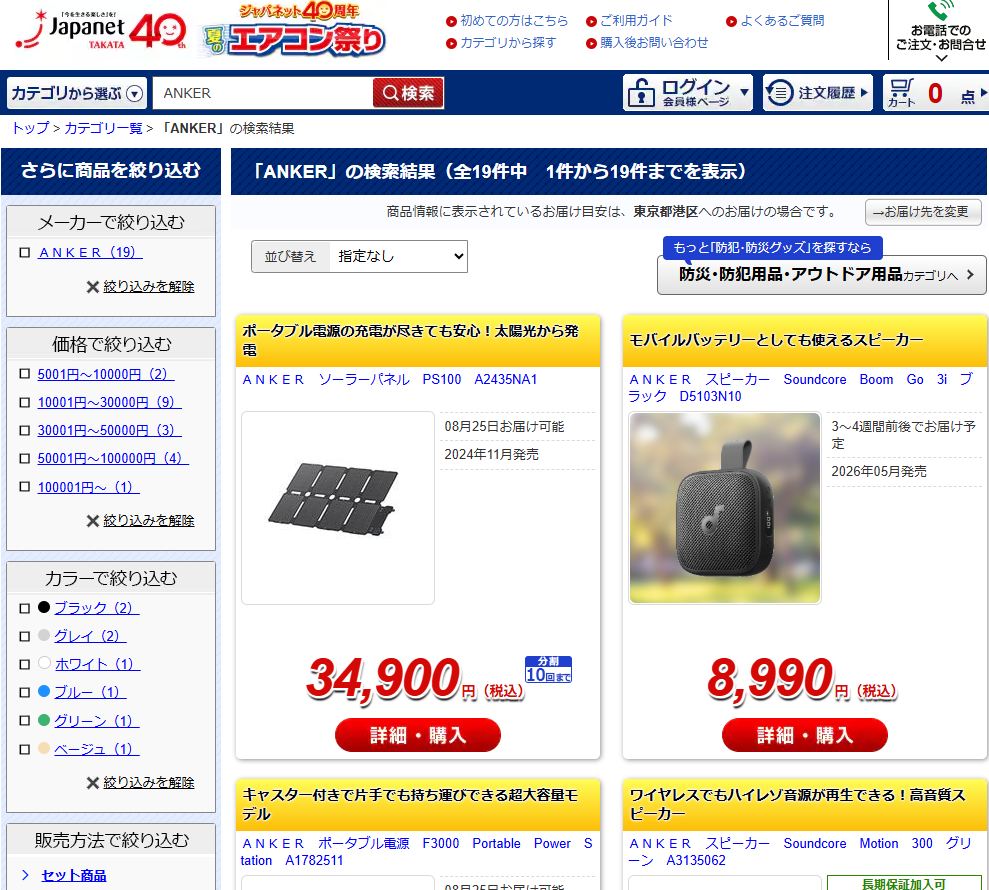Expand the ログイン menu arrow
This screenshot has width=989, height=890.
[744, 92]
